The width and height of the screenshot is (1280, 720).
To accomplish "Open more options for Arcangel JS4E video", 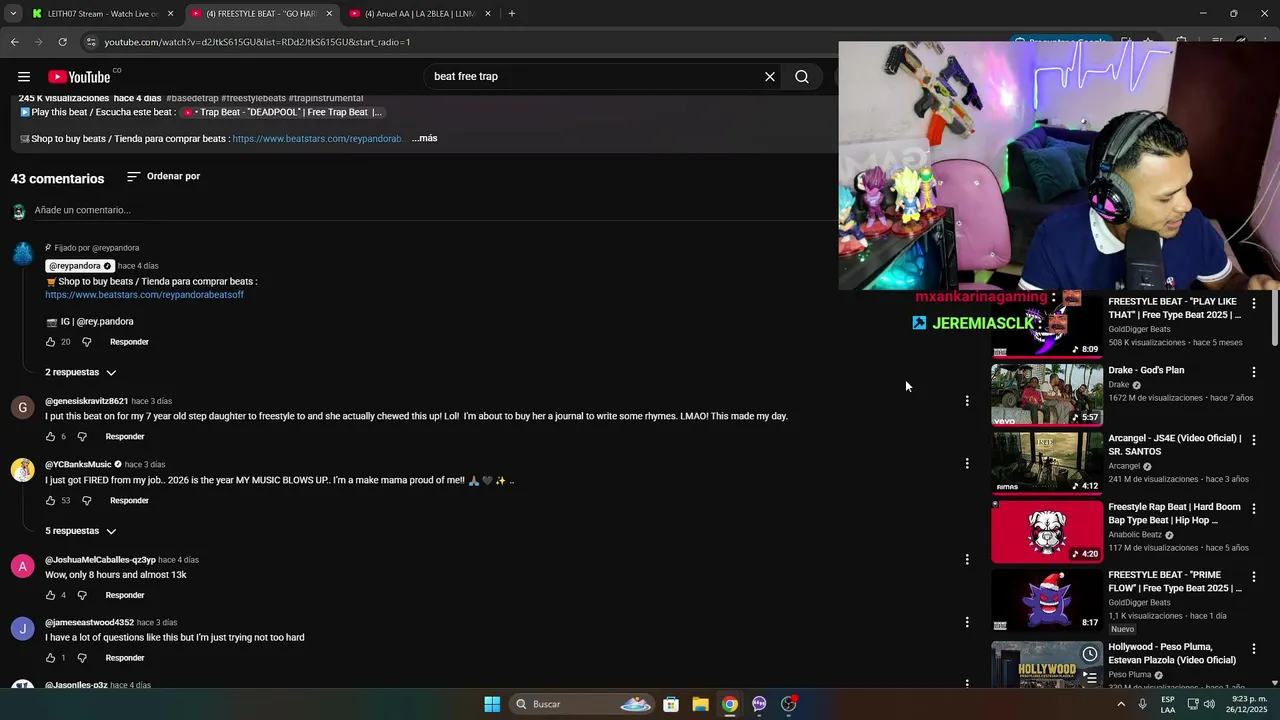I will point(1254,440).
